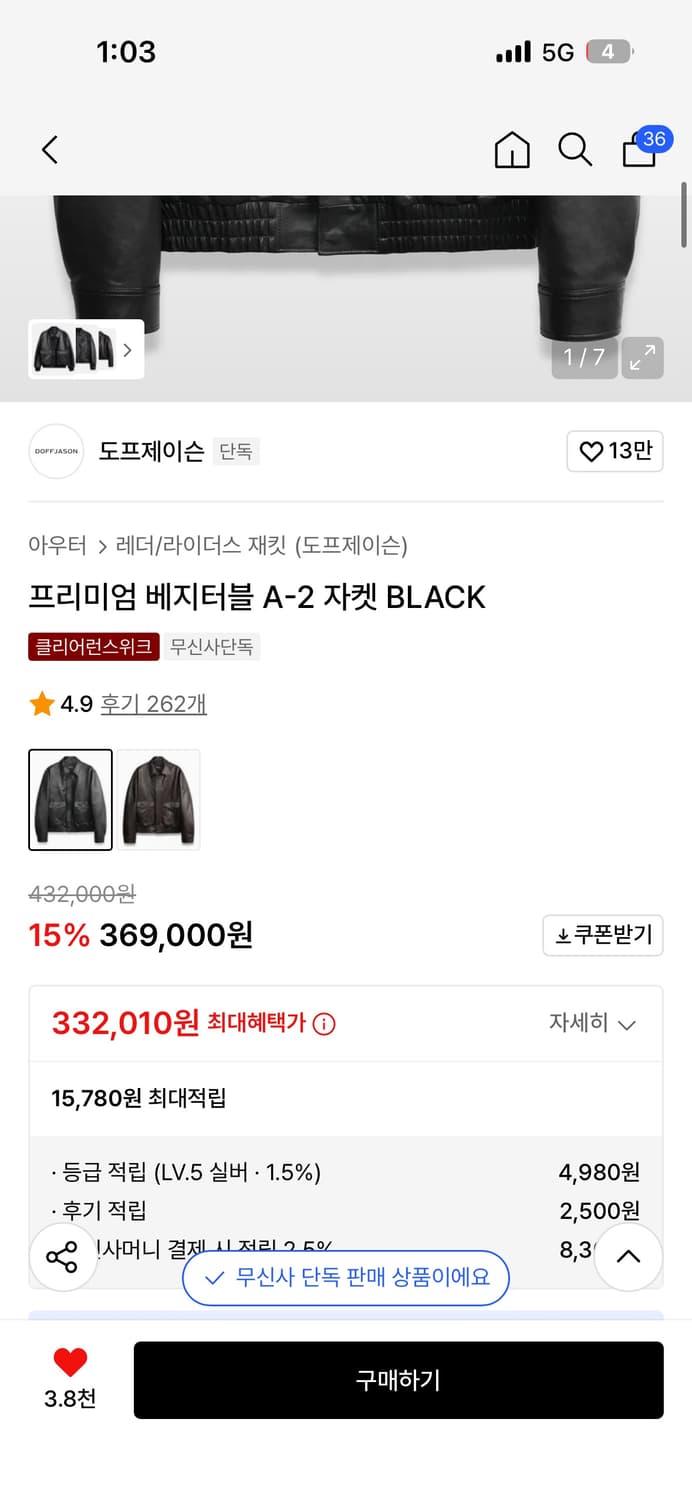The image size is (692, 1500).
Task: Open the product image fullscreen expand icon
Action: point(642,357)
